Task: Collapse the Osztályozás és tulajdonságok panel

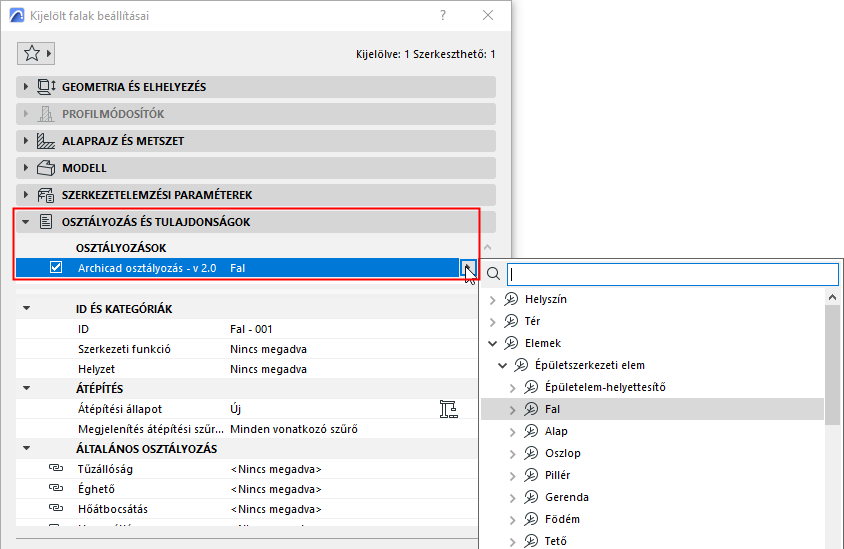Action: (x=25, y=222)
